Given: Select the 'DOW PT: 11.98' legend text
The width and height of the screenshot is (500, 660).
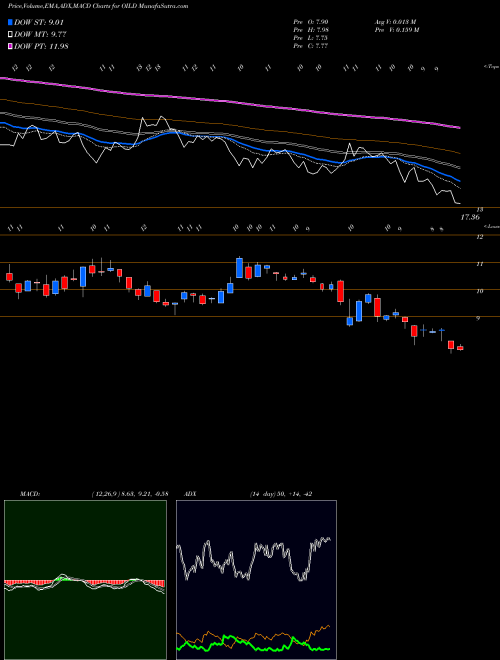Looking at the screenshot, I should point(41,46).
